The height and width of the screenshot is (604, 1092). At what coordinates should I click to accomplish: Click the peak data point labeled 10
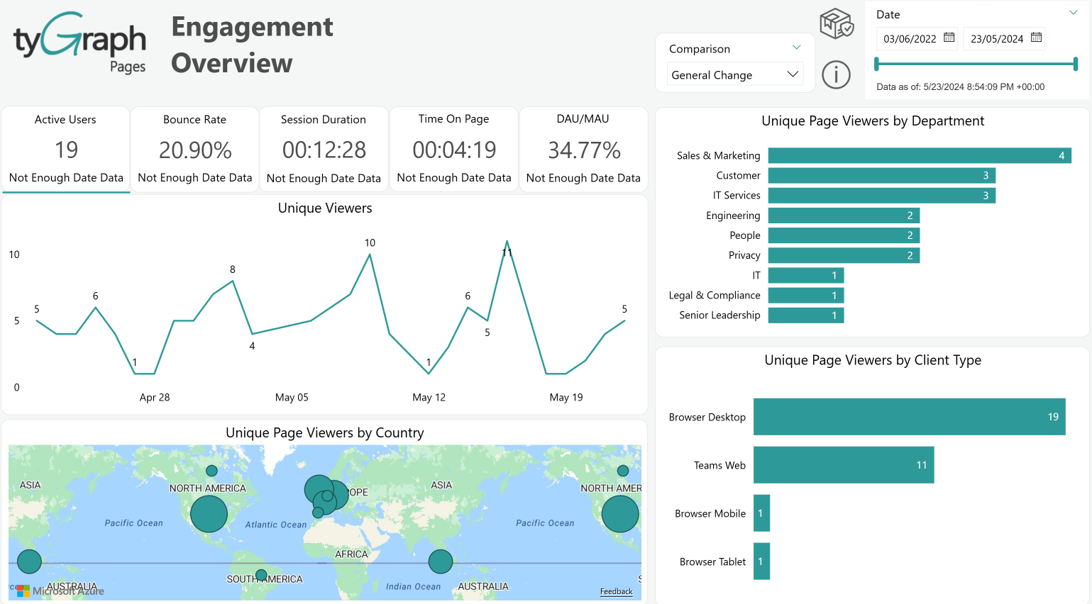pyautogui.click(x=370, y=254)
